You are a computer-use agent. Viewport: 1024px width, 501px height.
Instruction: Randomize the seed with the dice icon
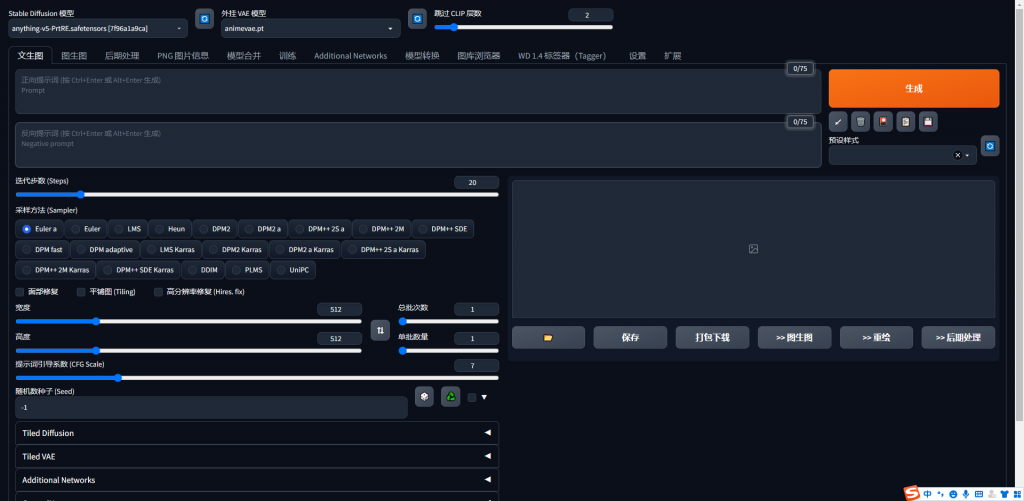click(x=424, y=396)
